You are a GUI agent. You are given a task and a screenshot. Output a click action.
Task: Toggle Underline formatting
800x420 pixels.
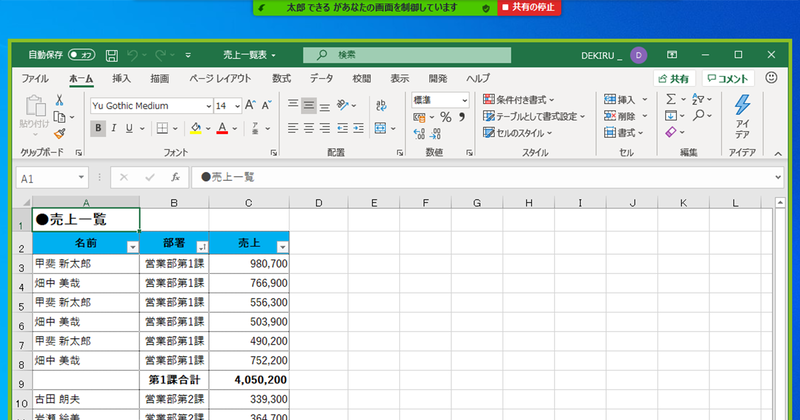point(129,128)
